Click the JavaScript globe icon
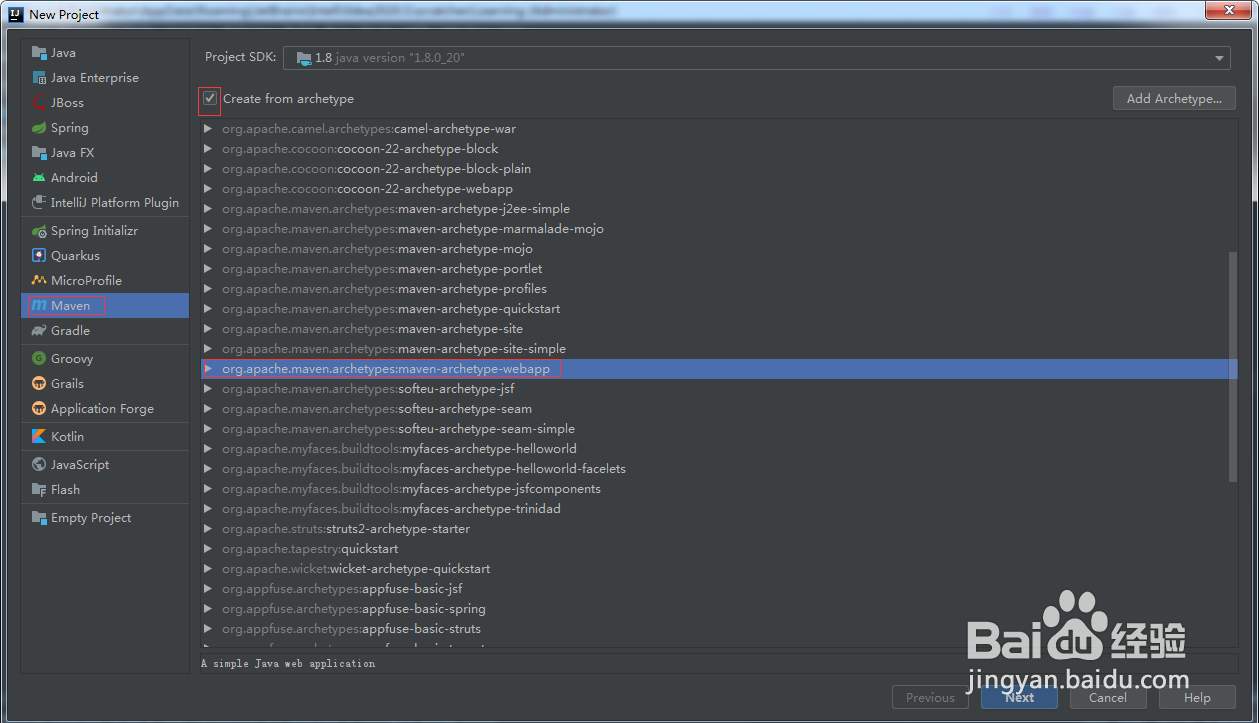 [x=39, y=465]
